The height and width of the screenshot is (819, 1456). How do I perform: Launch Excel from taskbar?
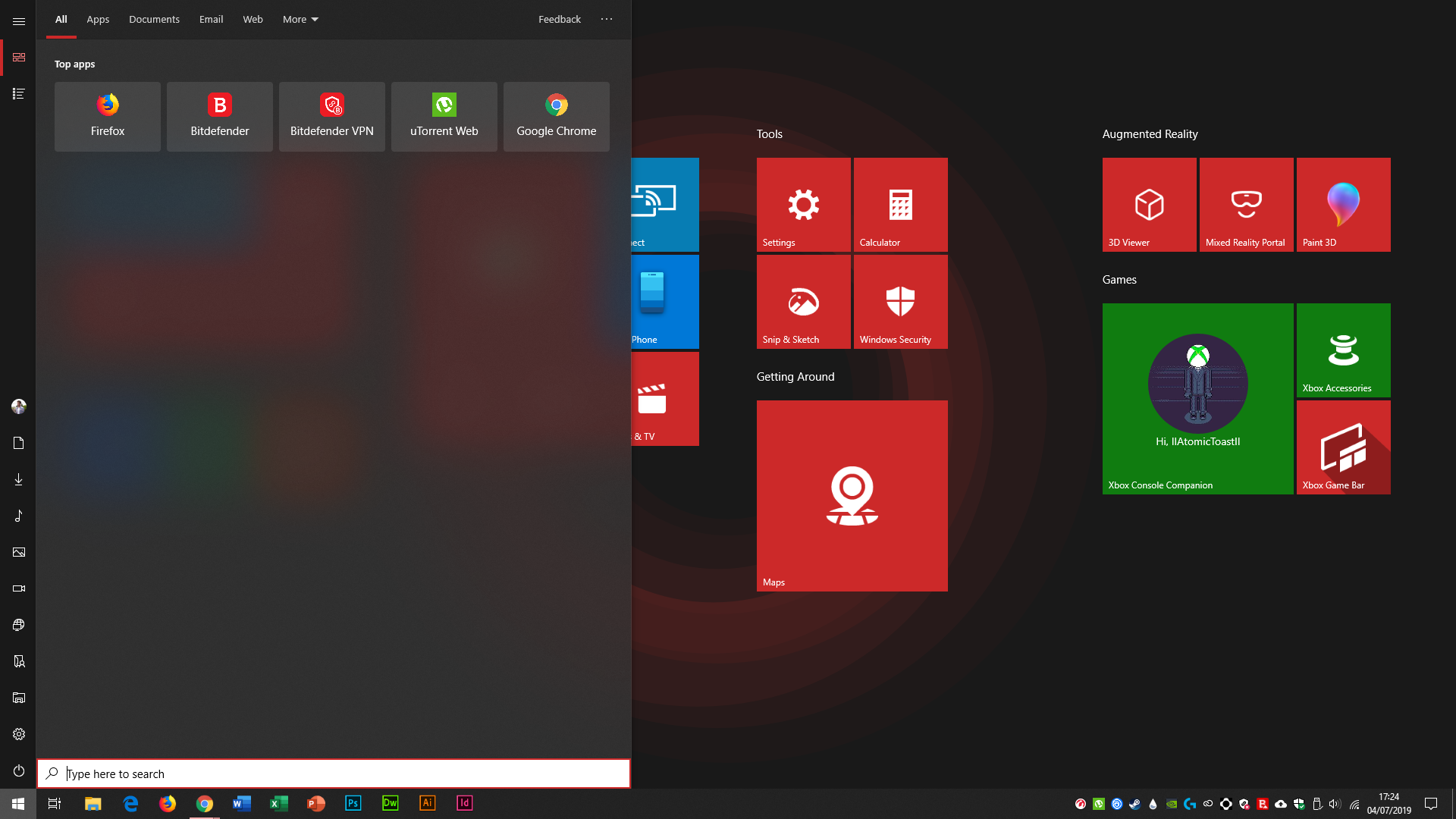coord(279,804)
